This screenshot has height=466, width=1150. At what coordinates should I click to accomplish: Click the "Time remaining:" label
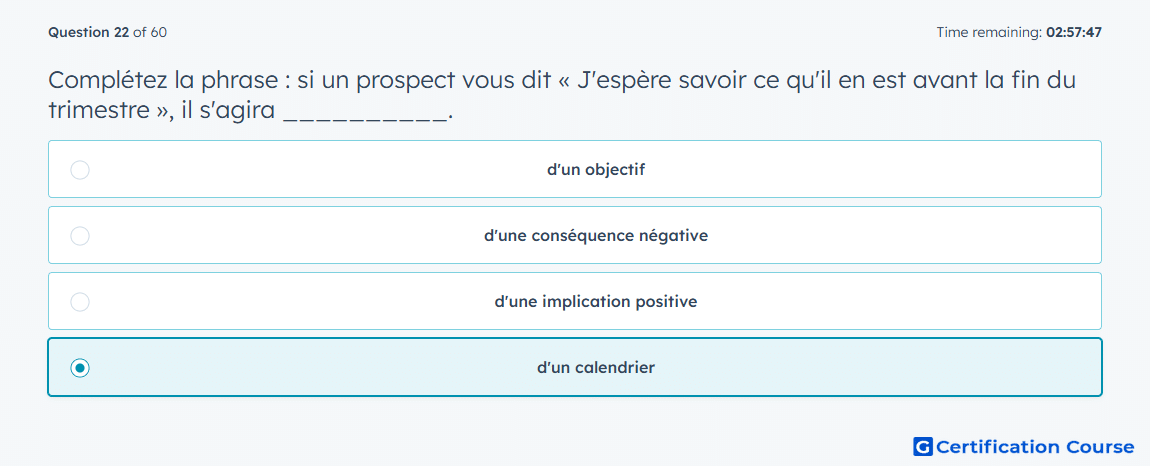(989, 32)
